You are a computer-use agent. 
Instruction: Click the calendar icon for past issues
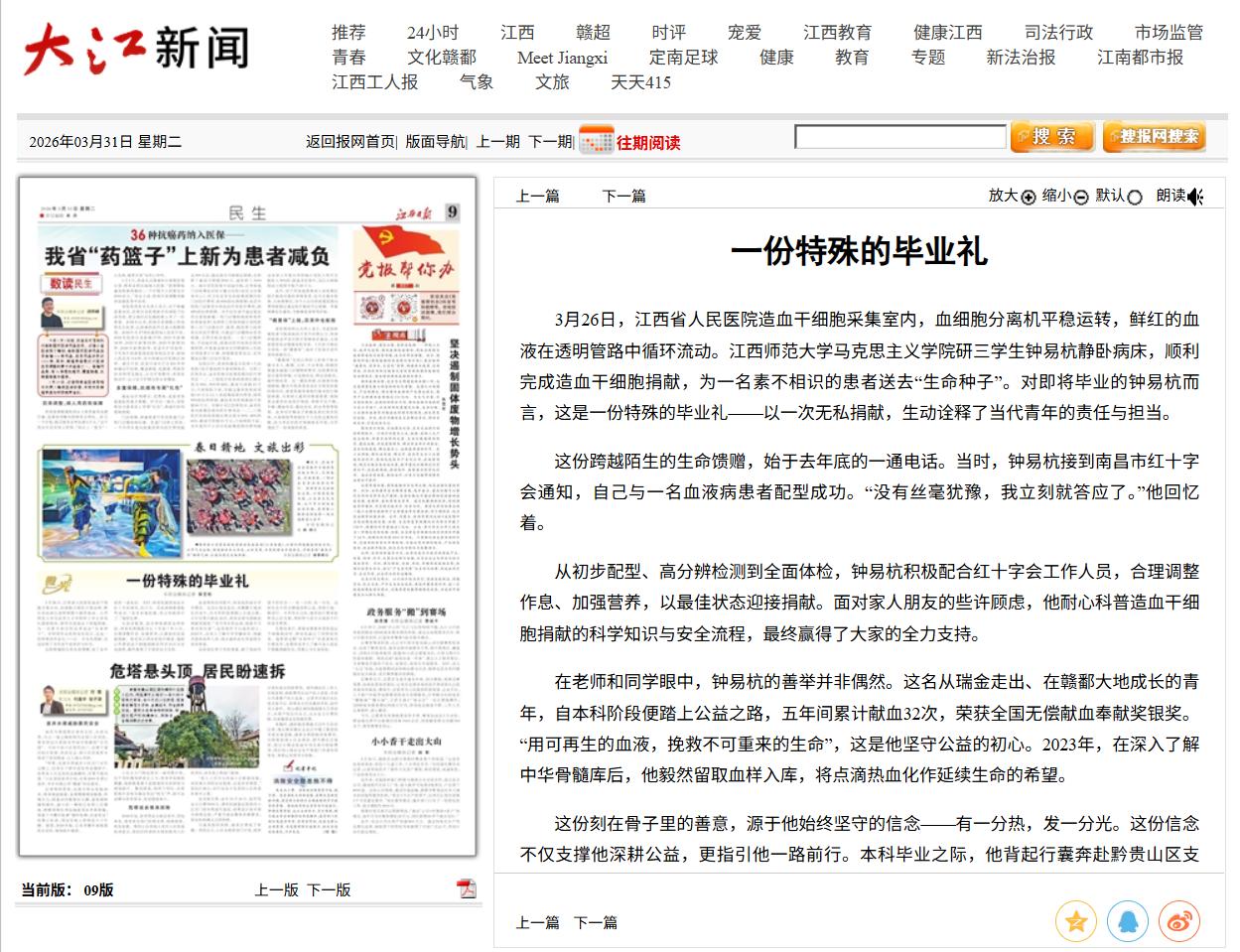[x=596, y=141]
